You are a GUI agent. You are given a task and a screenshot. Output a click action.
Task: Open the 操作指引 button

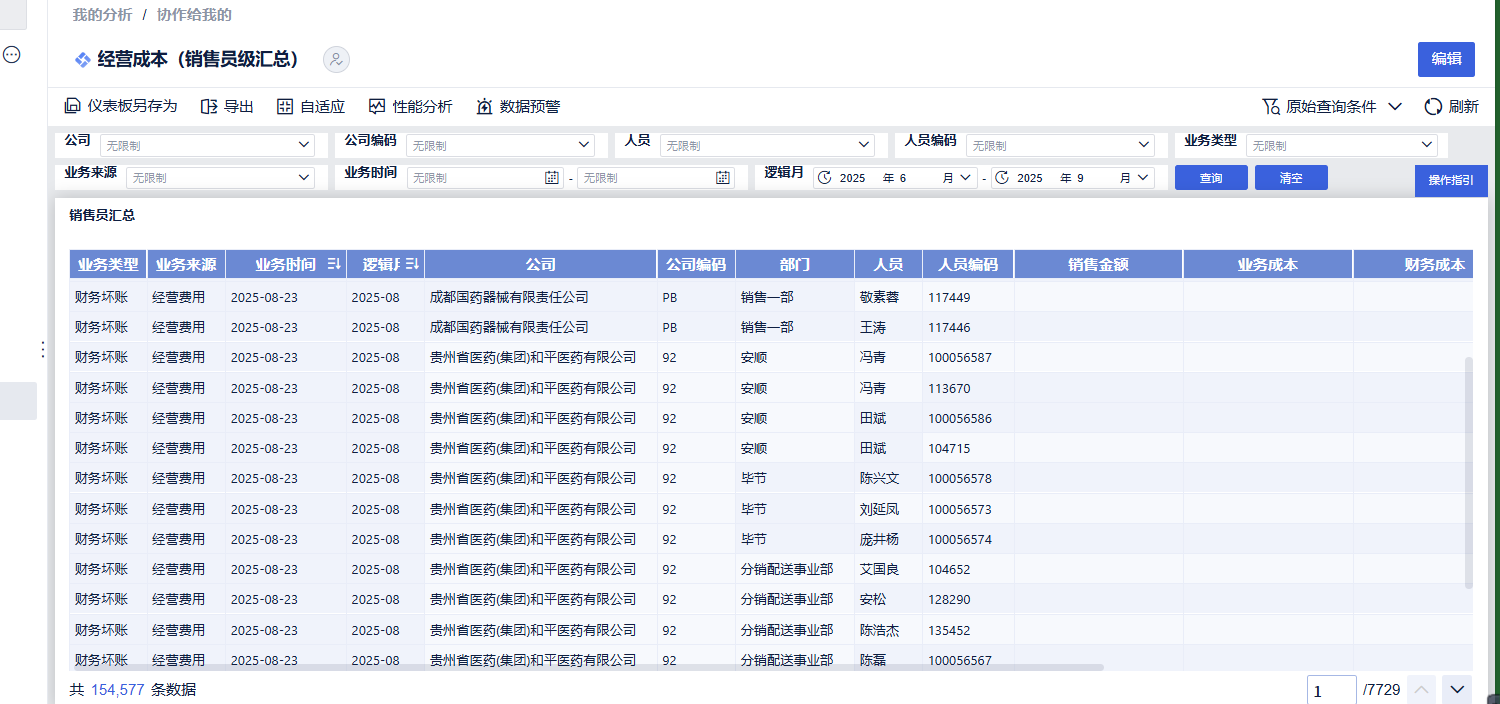pos(1451,181)
